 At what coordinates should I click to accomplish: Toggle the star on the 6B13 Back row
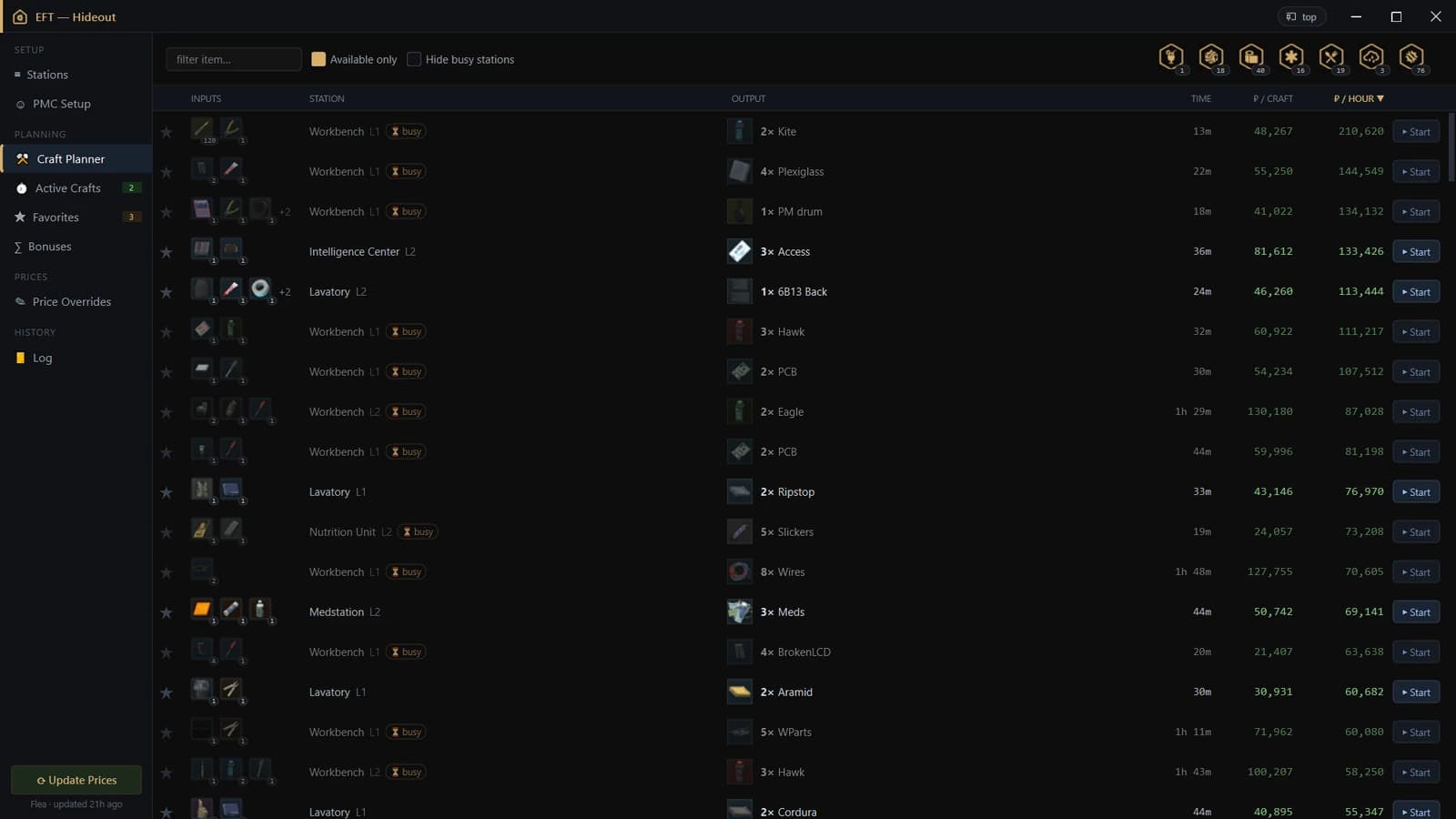[x=167, y=292]
